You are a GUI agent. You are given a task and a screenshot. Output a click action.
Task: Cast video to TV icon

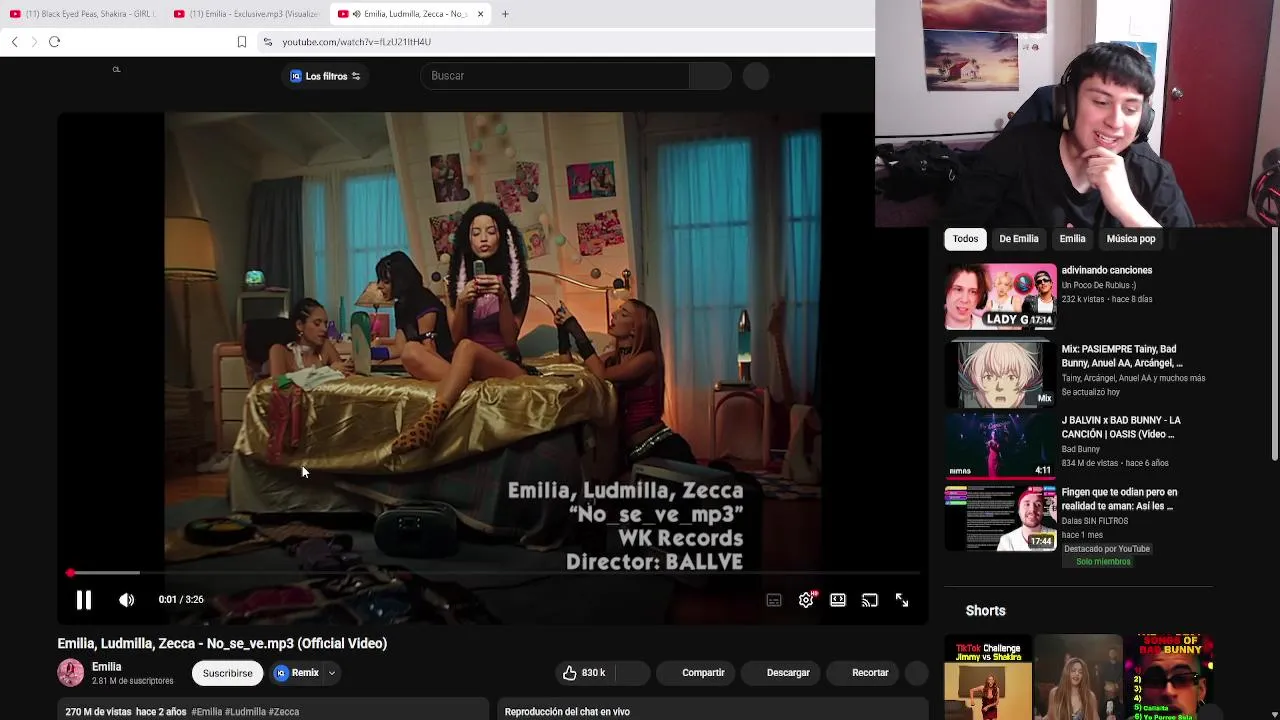click(870, 600)
